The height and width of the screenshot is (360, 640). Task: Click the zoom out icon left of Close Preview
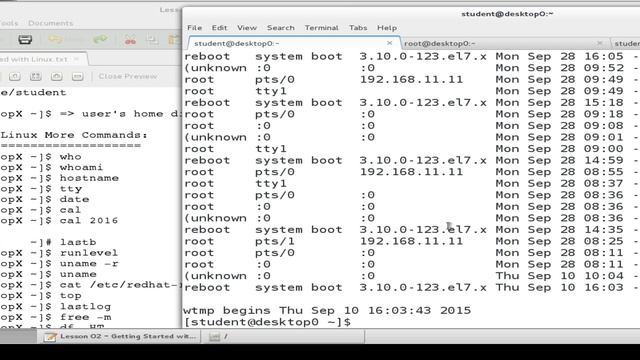(78, 76)
